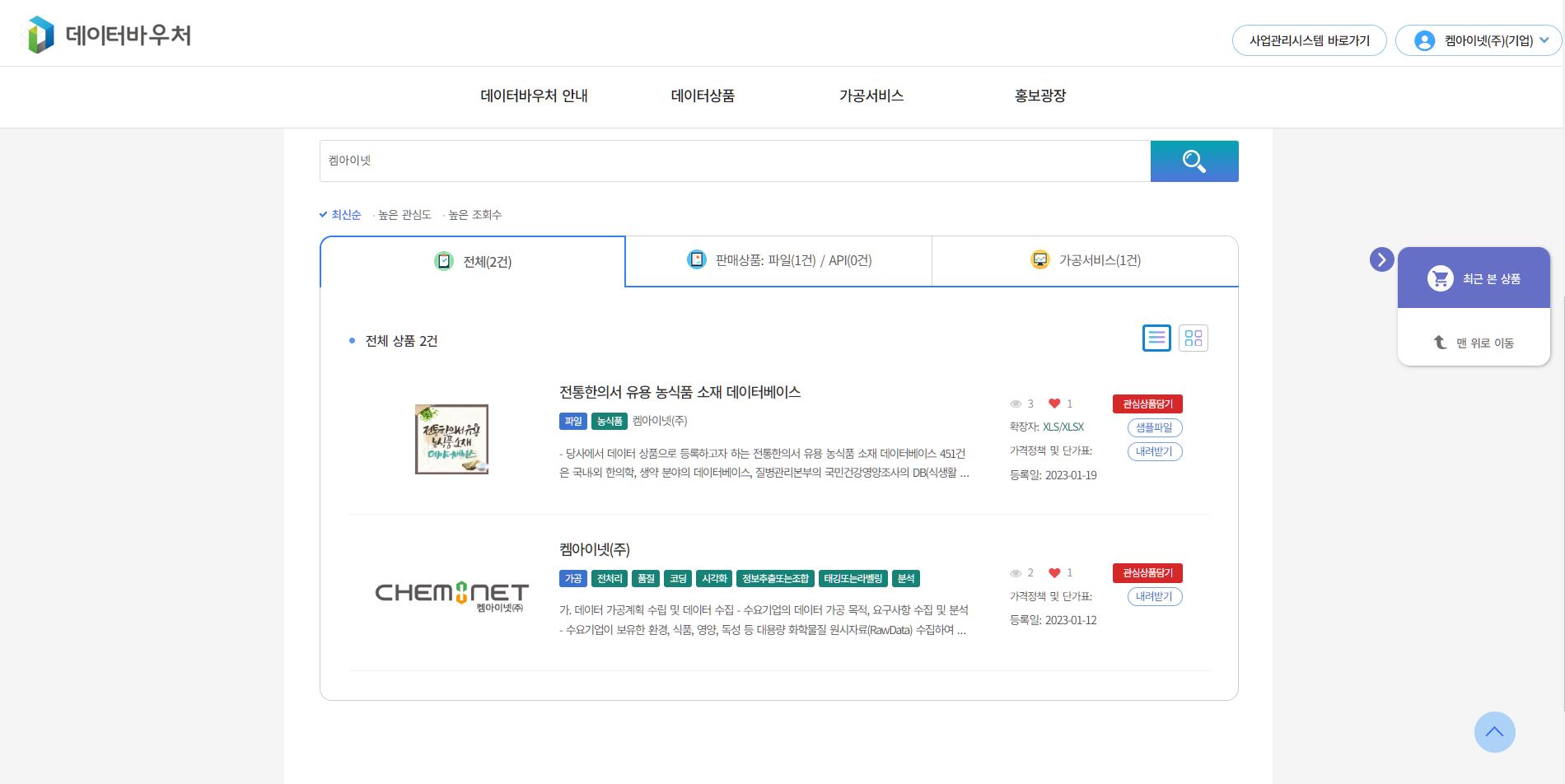The image size is (1565, 784).
Task: Switch to list view
Action: click(x=1156, y=338)
